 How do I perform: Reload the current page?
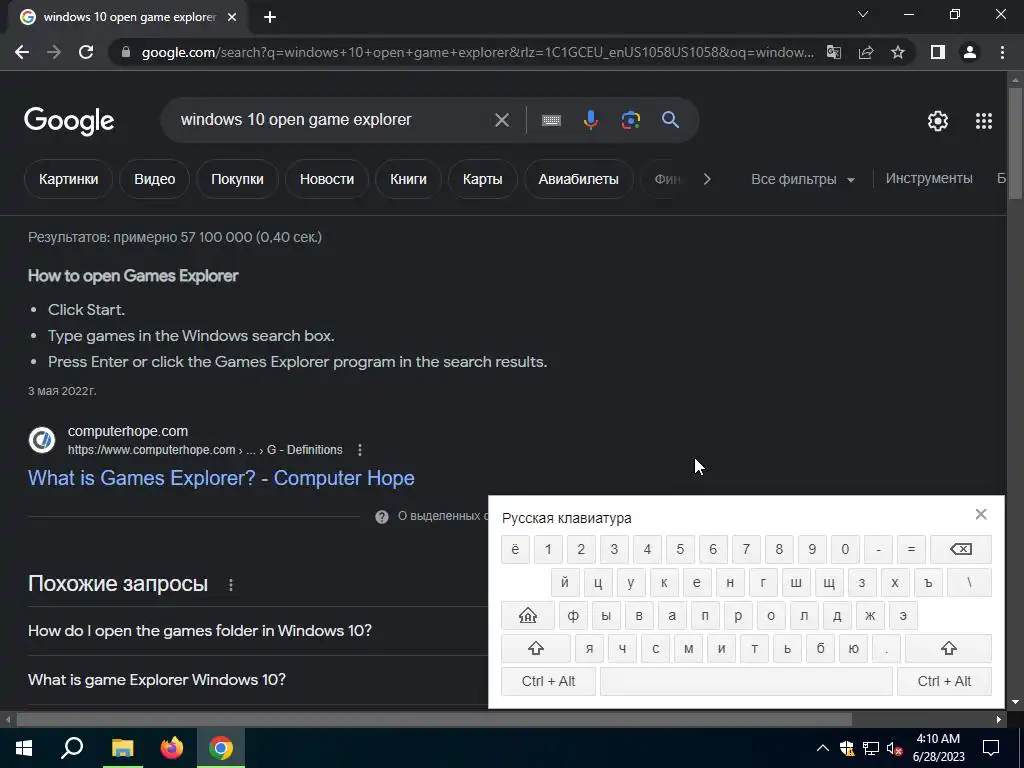point(86,52)
